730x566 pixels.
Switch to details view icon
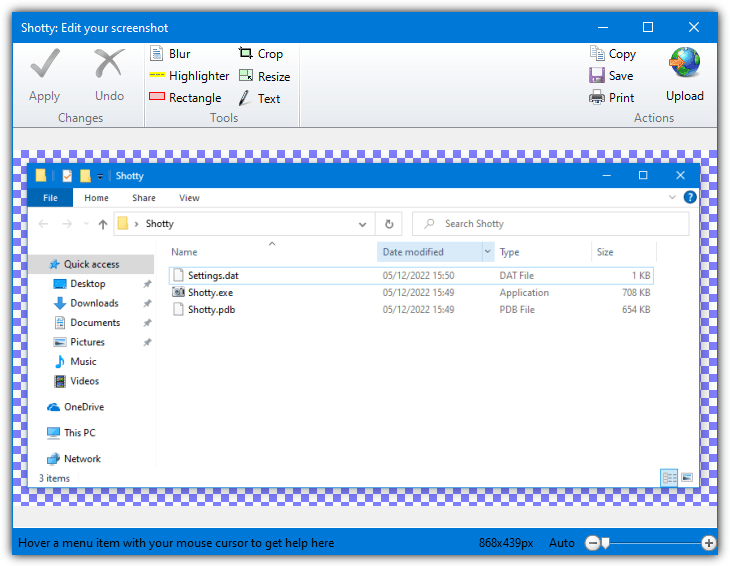tap(669, 478)
